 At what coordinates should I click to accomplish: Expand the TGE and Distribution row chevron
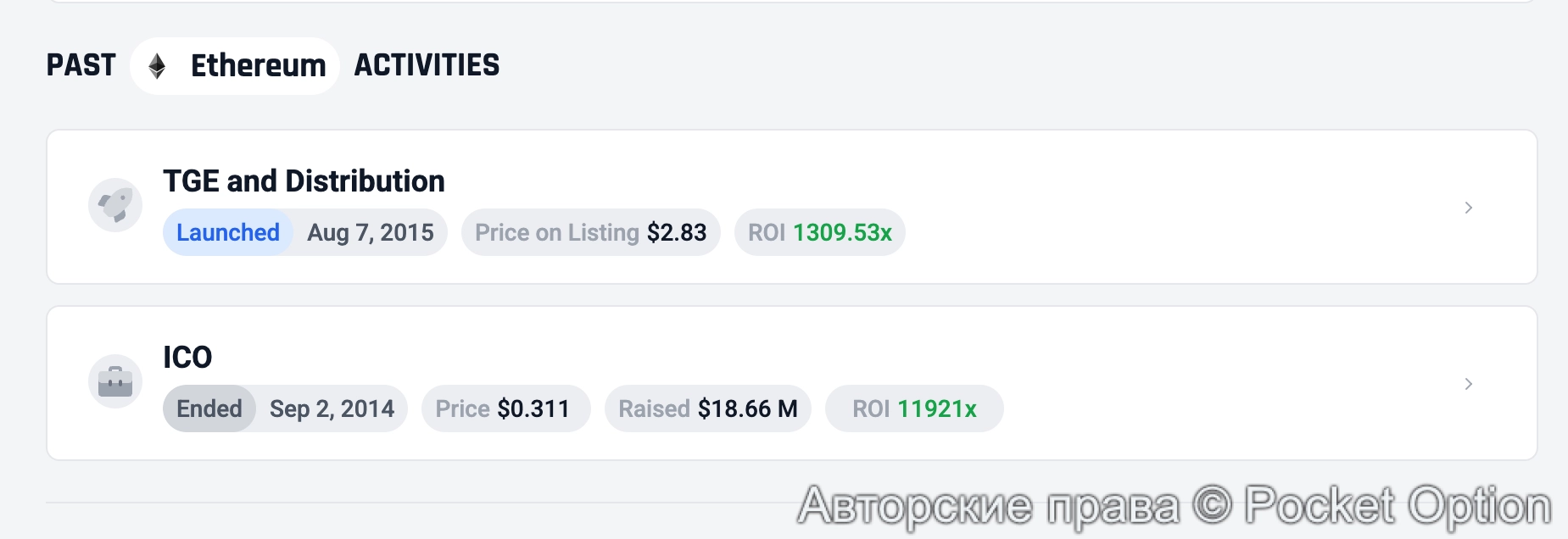tap(1468, 207)
